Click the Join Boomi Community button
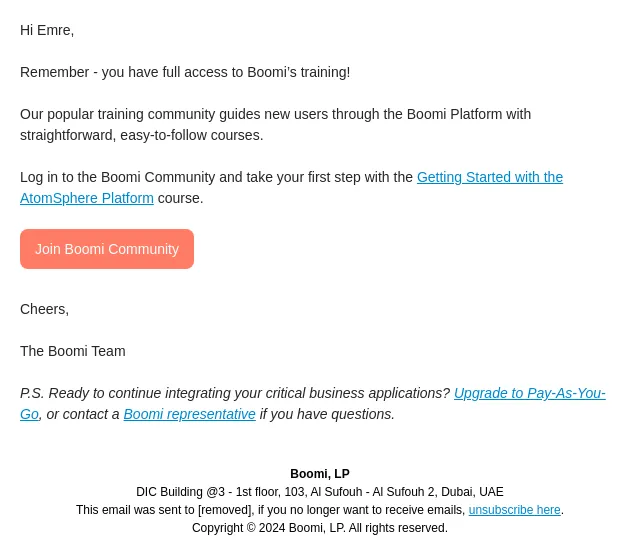The height and width of the screenshot is (557, 640). (x=107, y=249)
